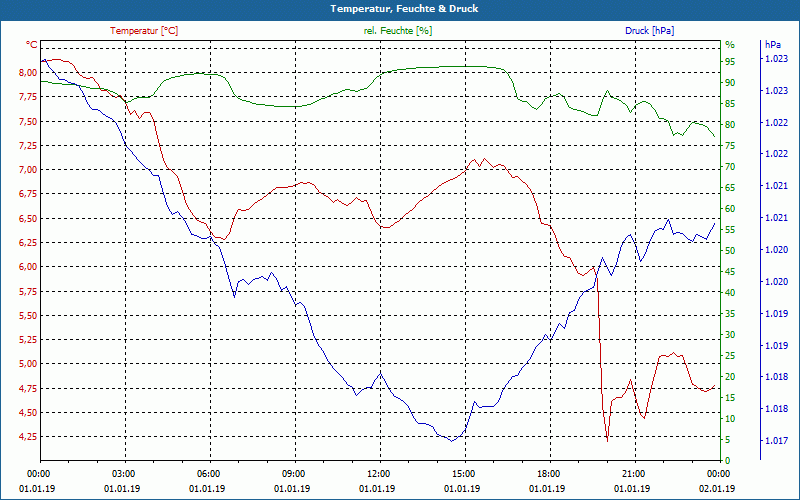Click green humidity axis value "20"
800x500 pixels.
pyautogui.click(x=730, y=377)
